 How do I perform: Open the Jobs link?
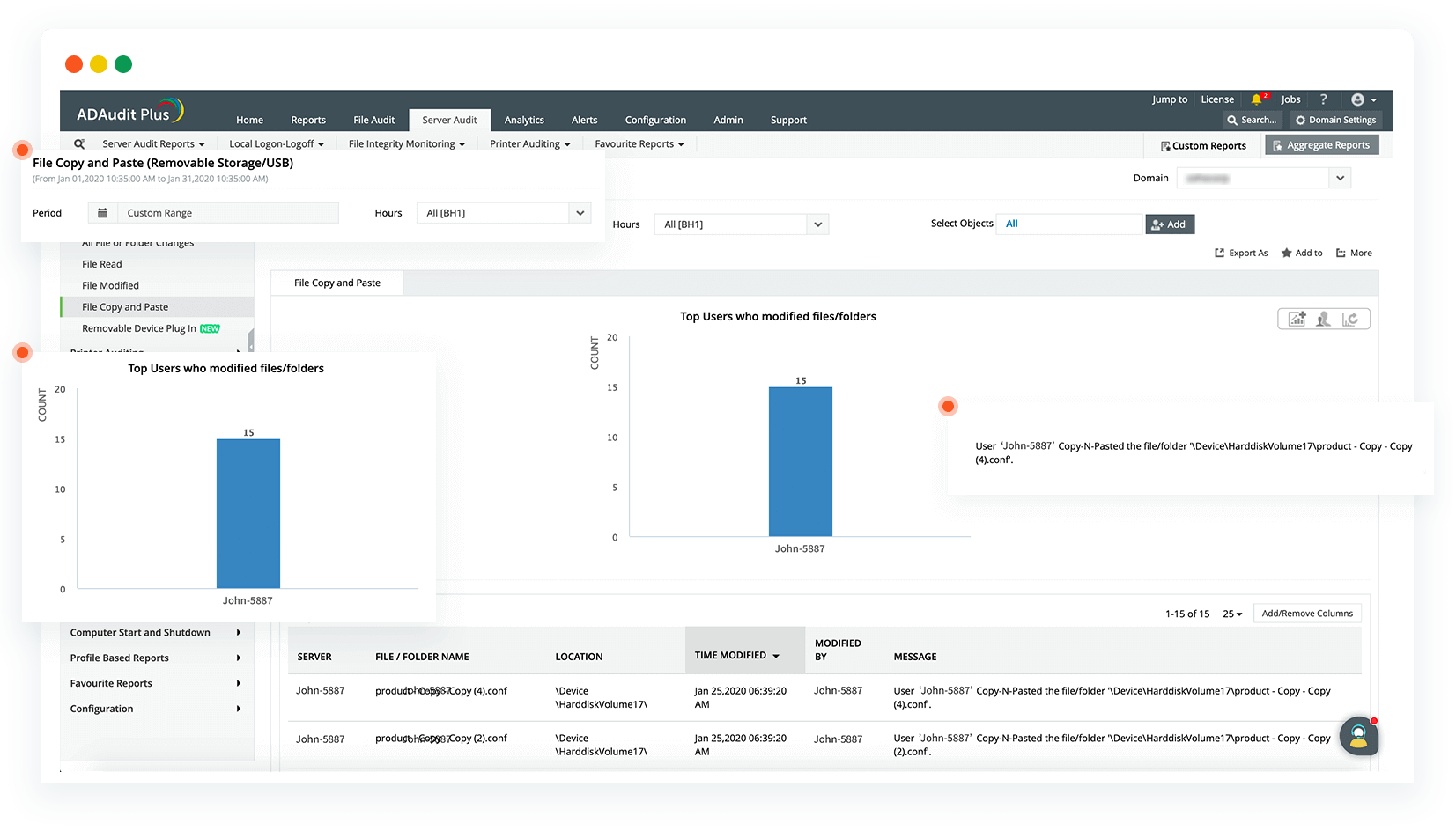pyautogui.click(x=1290, y=99)
